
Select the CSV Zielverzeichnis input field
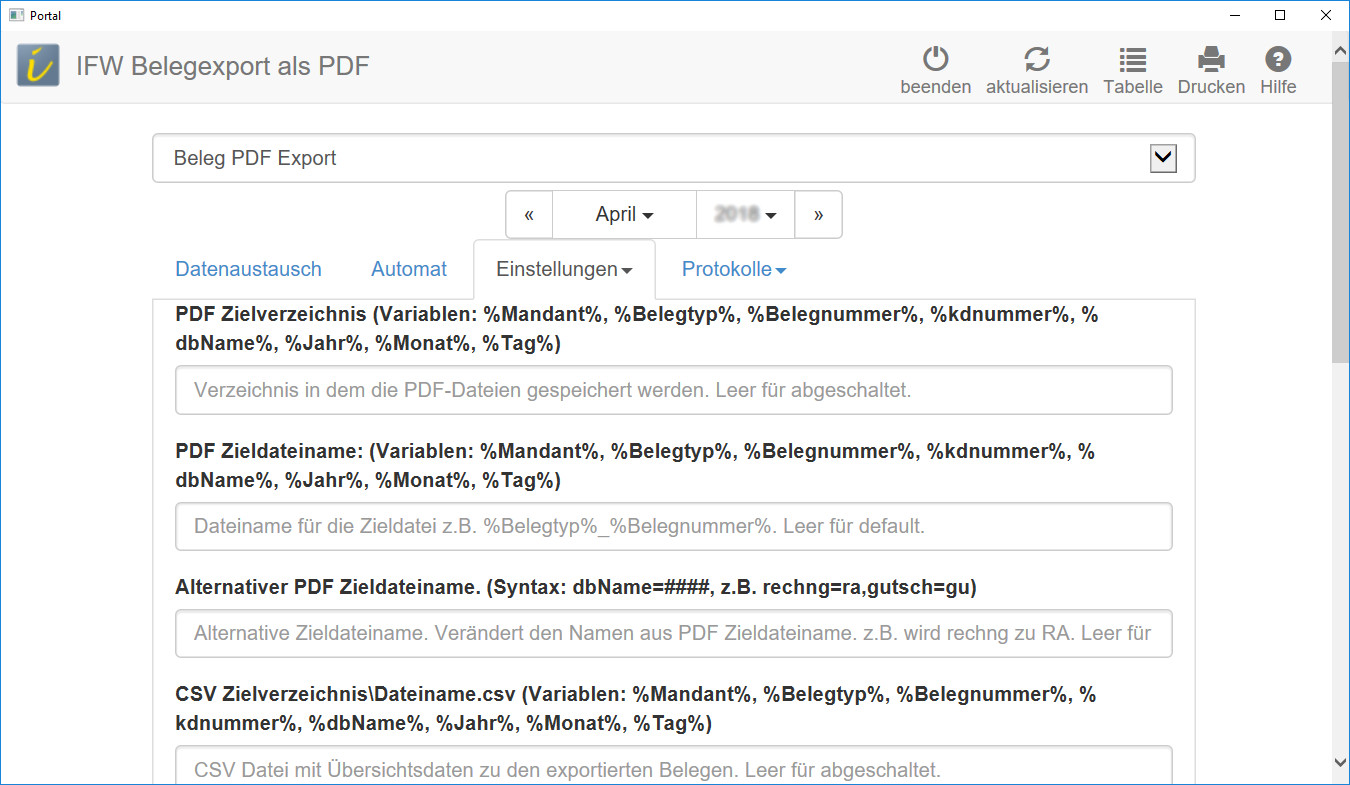[673, 768]
